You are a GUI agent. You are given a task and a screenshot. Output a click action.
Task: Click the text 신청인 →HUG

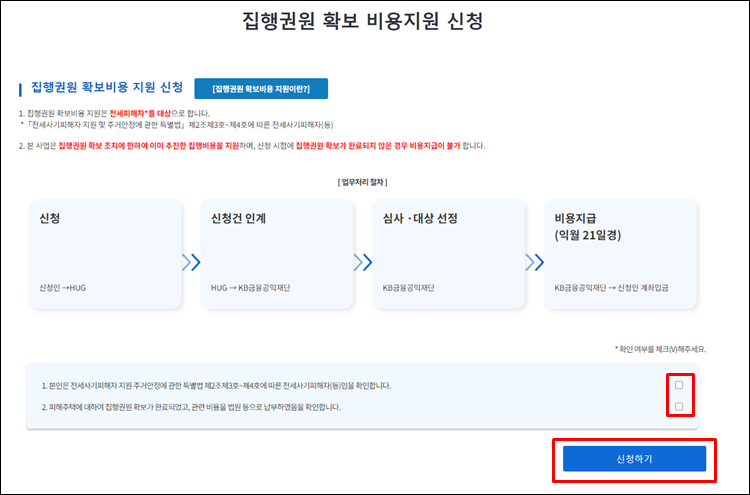click(x=63, y=288)
